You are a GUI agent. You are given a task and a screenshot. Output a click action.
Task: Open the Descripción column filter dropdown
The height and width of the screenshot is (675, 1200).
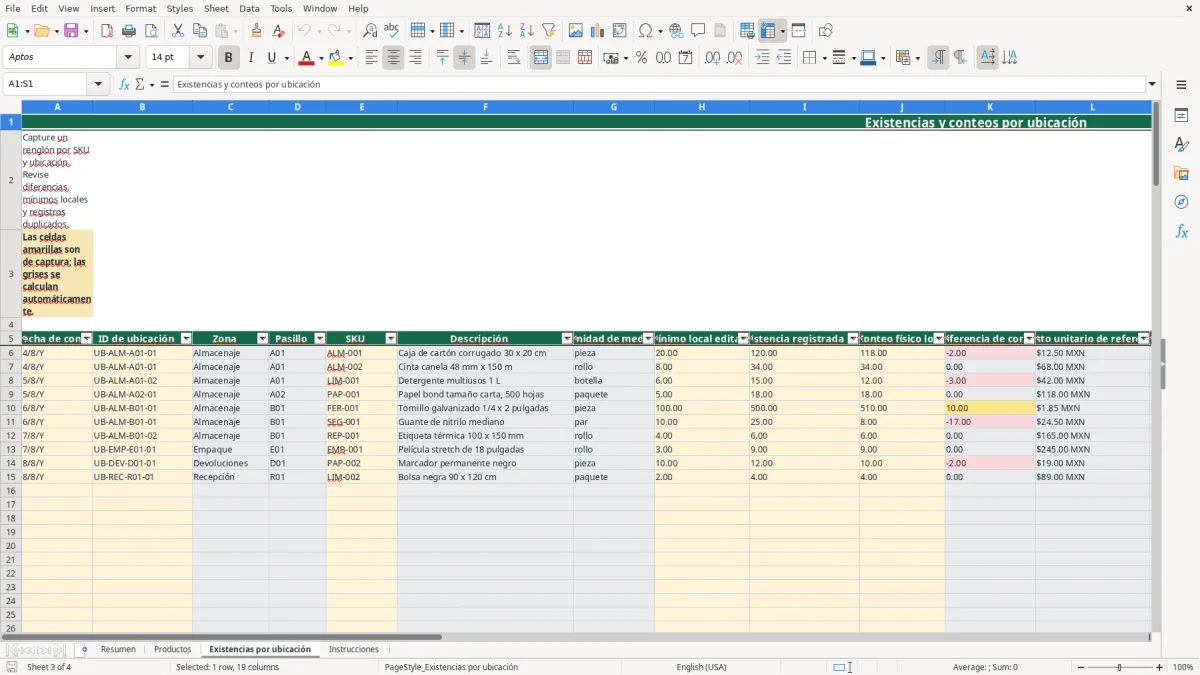[567, 339]
